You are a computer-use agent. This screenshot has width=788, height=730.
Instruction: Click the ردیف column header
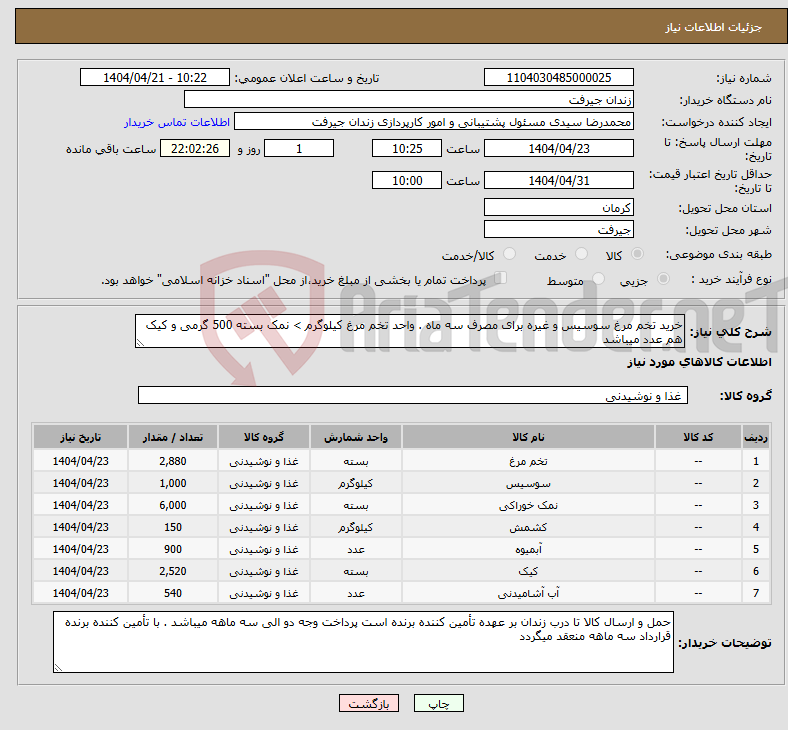coord(755,437)
